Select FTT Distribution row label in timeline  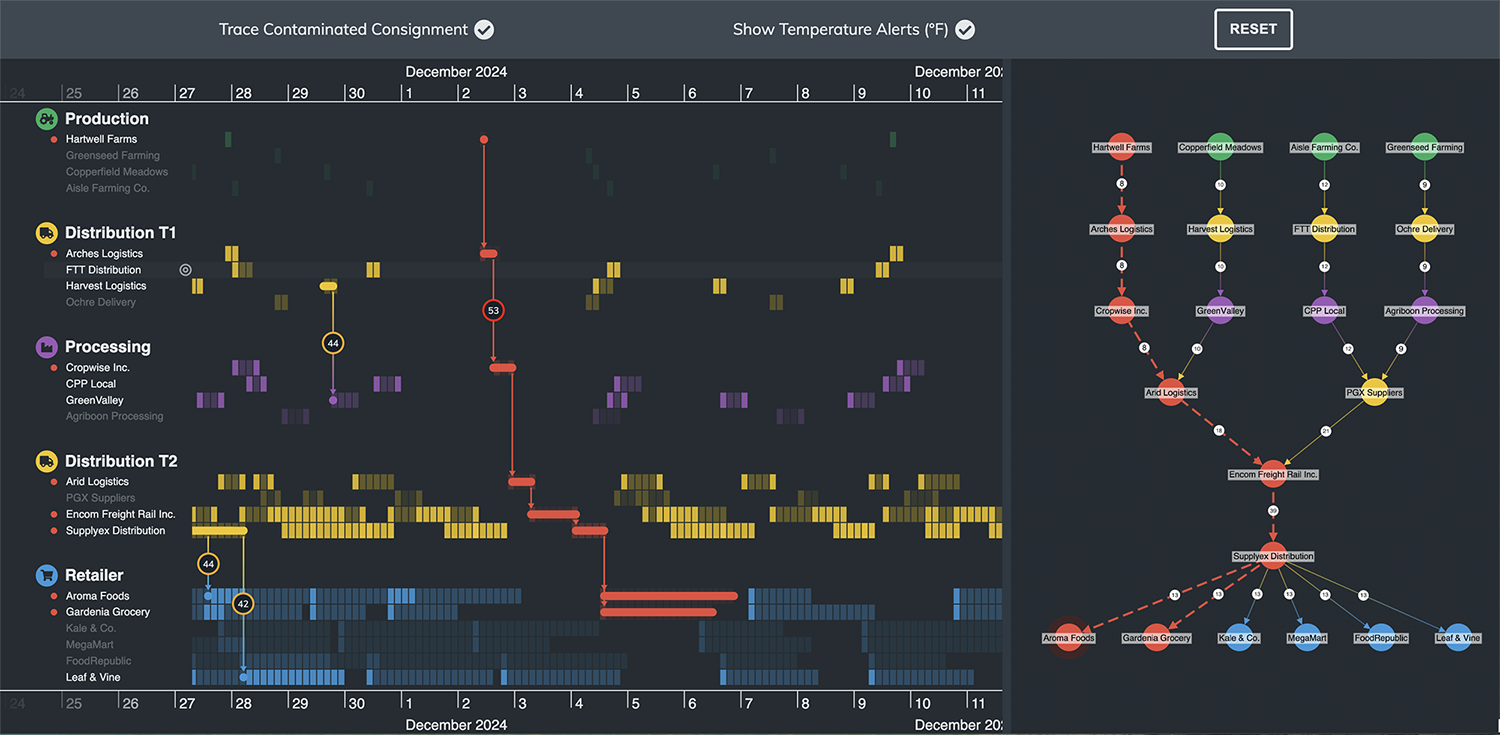point(103,270)
